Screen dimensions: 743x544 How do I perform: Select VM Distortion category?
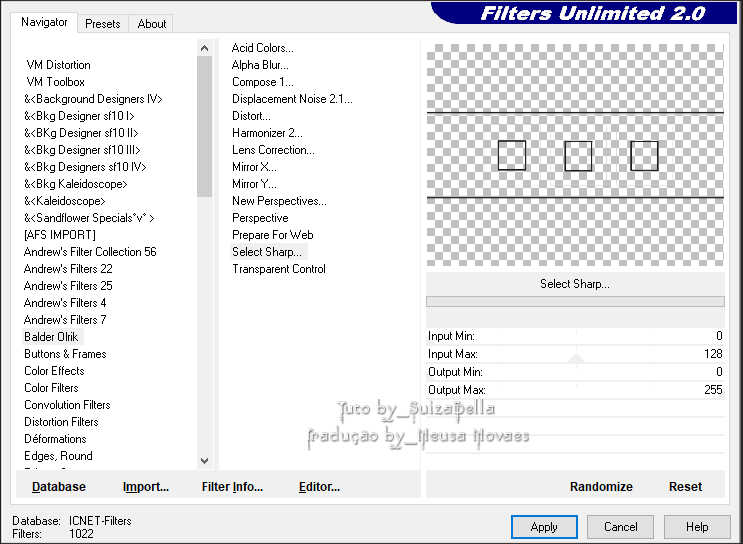coord(58,65)
